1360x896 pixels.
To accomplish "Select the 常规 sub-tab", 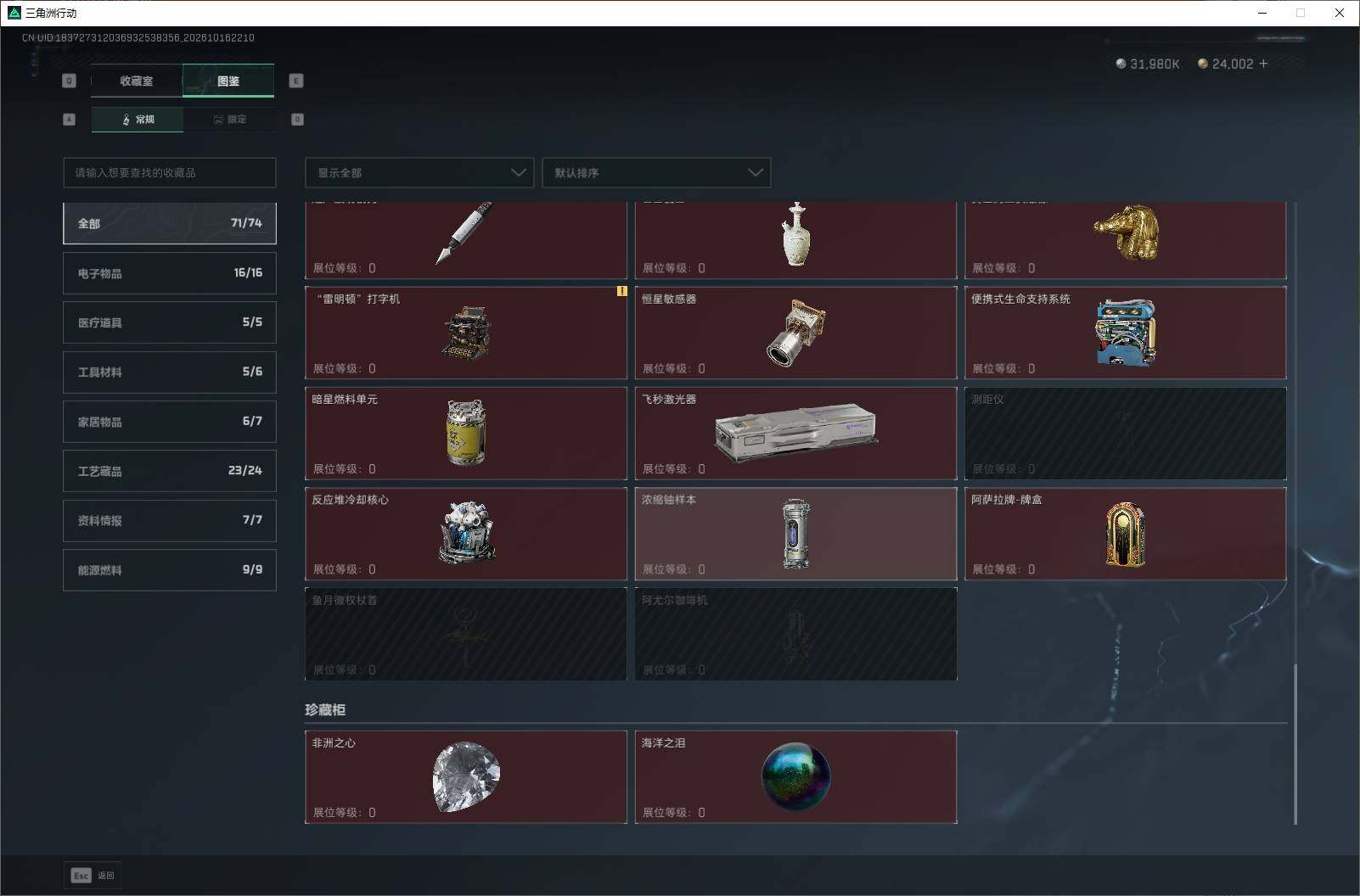I will [x=138, y=120].
